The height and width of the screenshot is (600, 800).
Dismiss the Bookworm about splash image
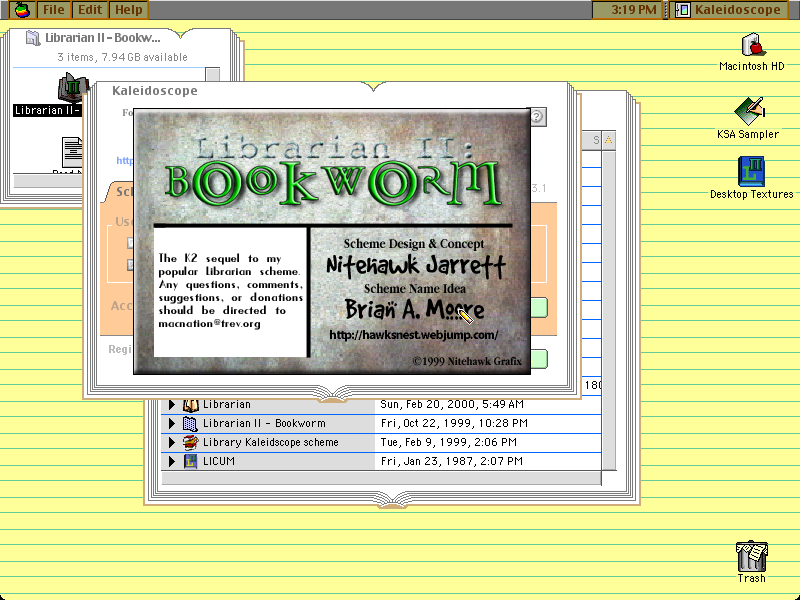point(332,241)
